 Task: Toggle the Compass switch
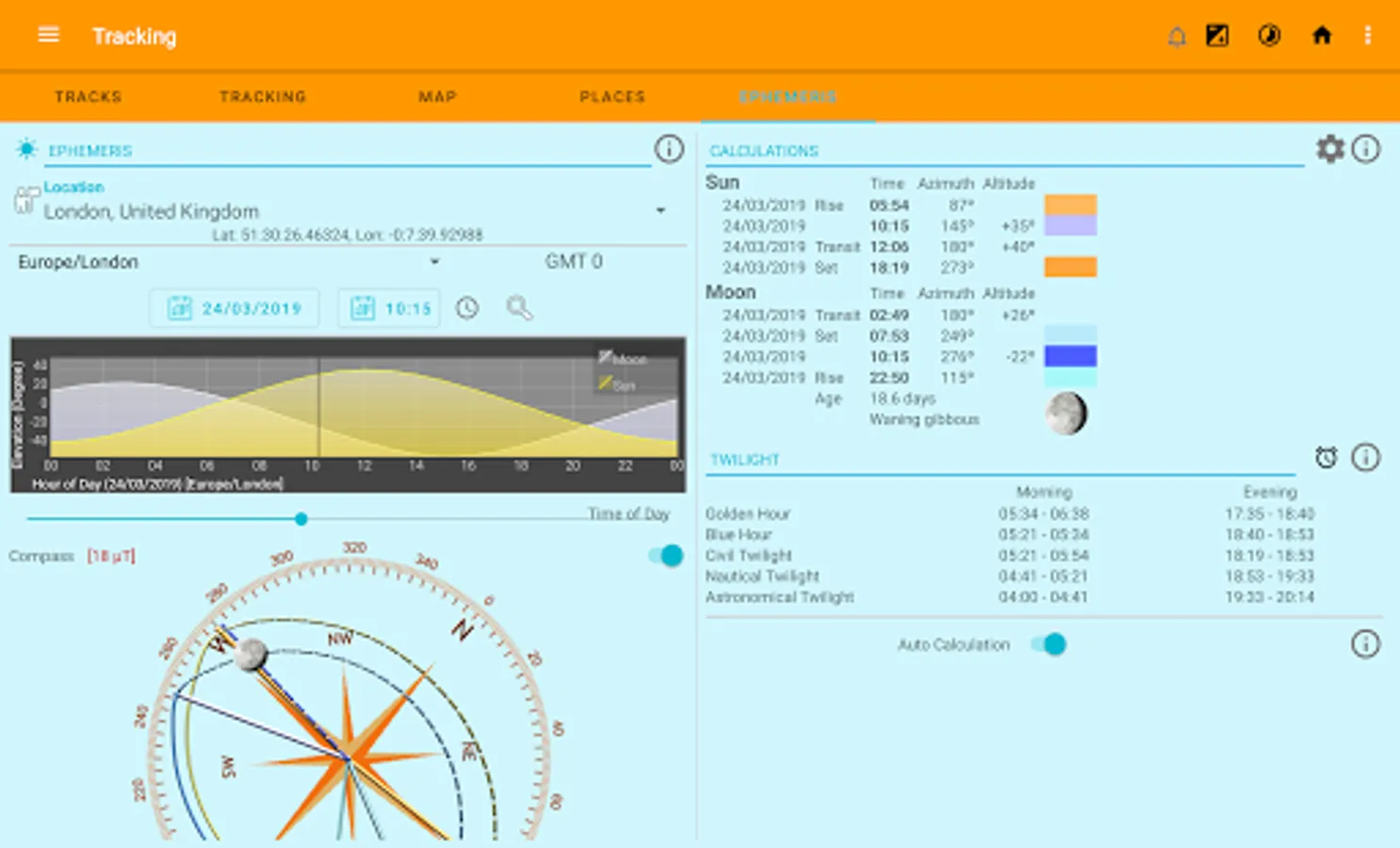(x=666, y=556)
